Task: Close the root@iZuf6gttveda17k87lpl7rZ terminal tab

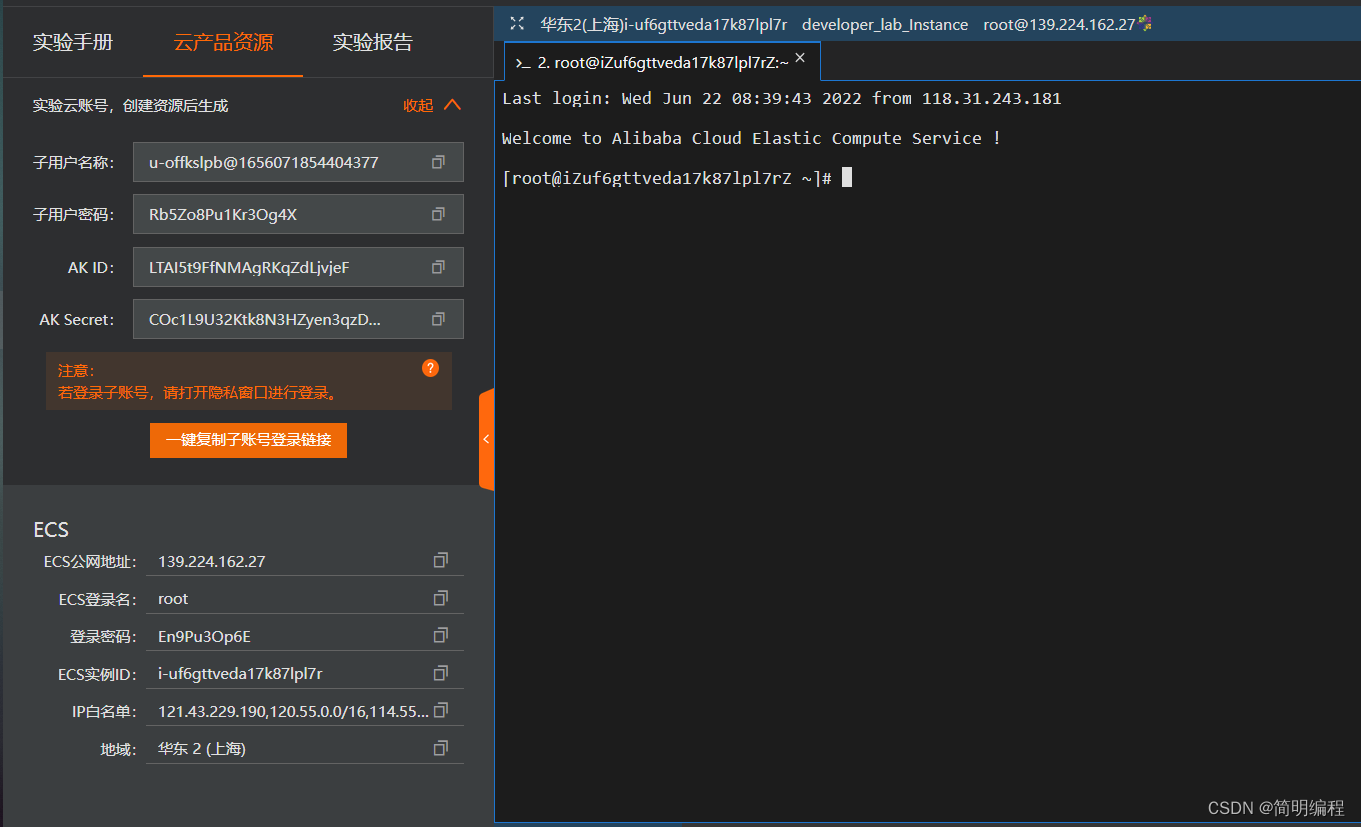Action: [x=800, y=58]
